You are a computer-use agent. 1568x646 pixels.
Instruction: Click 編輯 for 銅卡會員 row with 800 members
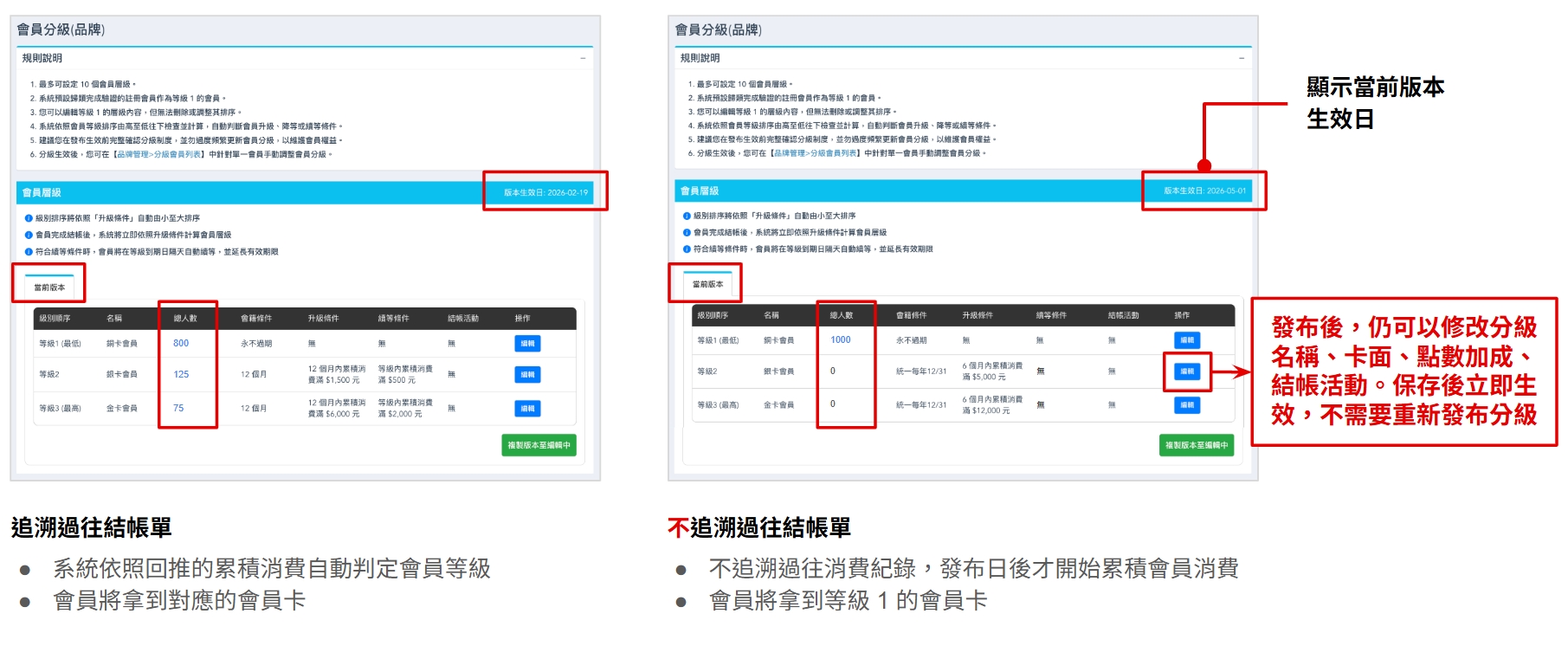[x=527, y=344]
